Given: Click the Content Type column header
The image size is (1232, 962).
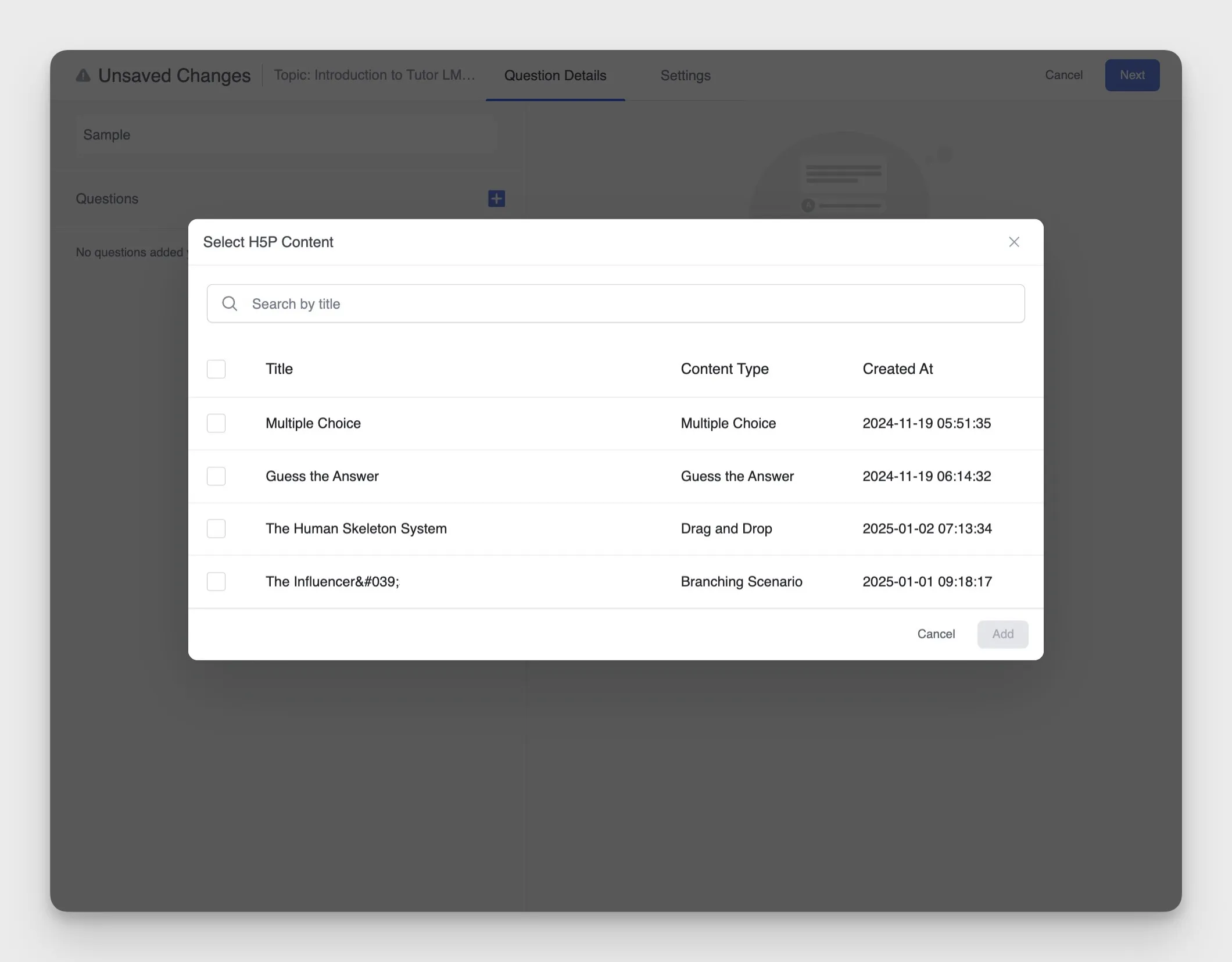Looking at the screenshot, I should coord(725,369).
